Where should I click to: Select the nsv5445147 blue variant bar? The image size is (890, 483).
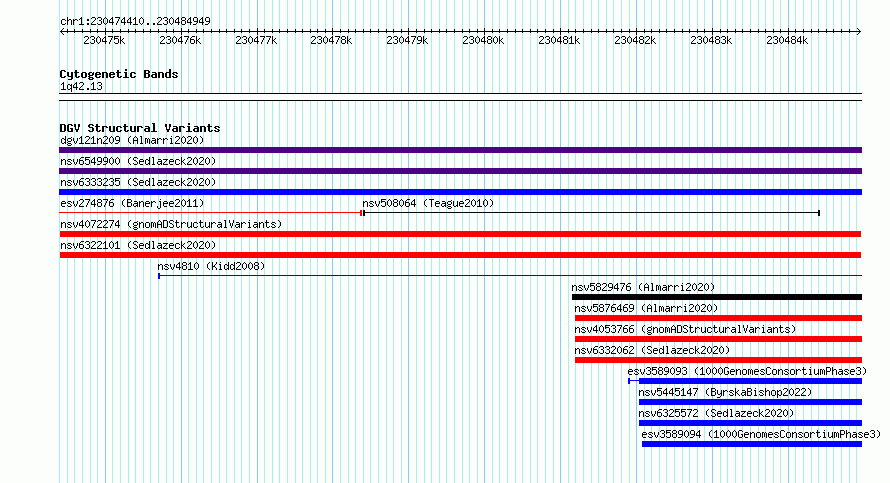click(750, 402)
